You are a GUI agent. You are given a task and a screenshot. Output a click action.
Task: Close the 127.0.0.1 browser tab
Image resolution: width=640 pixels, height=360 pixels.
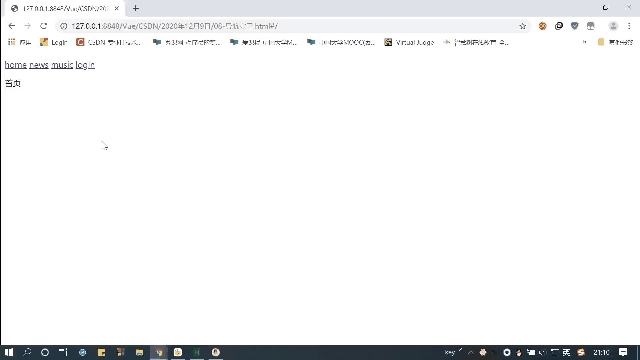117,8
